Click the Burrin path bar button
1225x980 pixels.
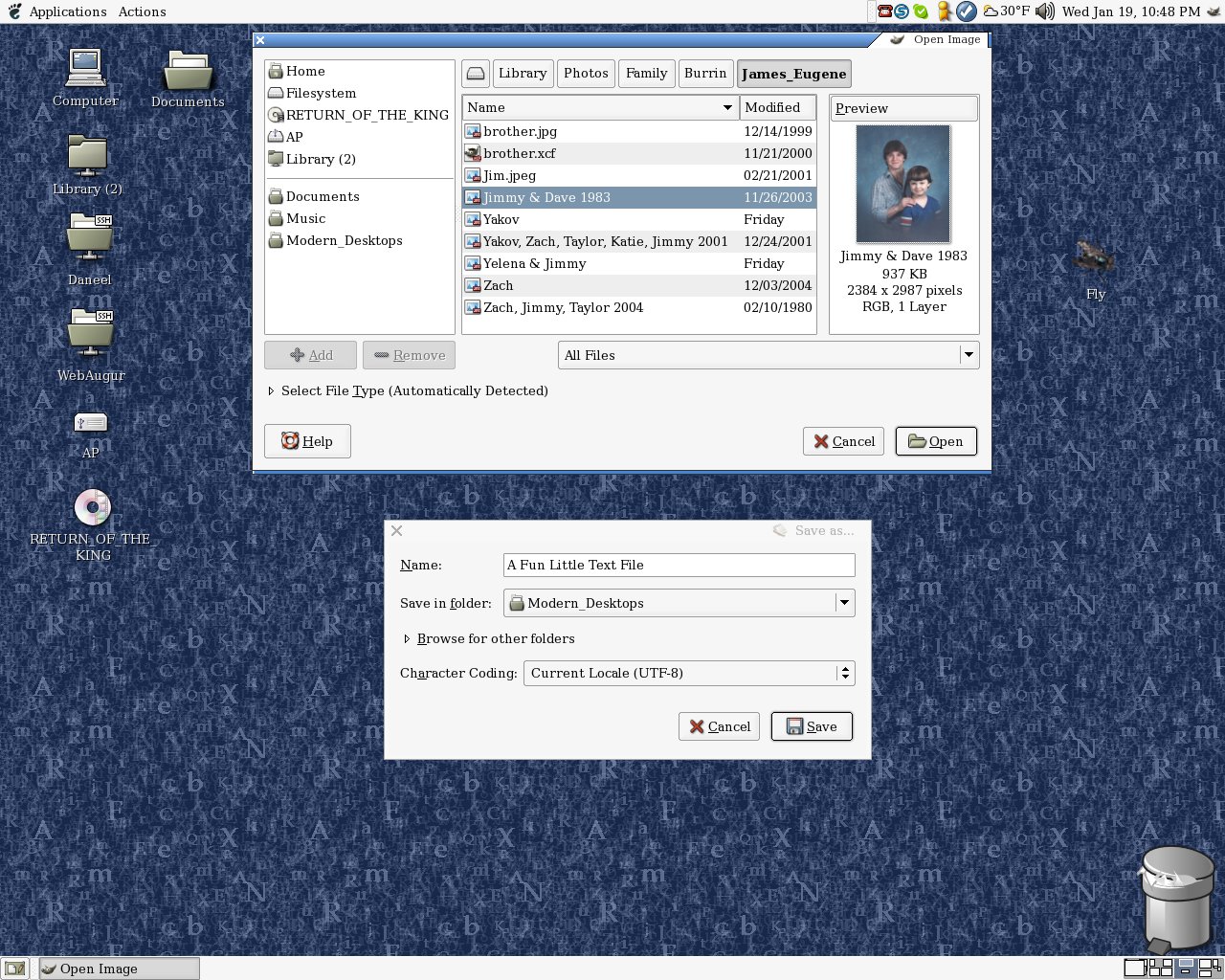click(705, 74)
